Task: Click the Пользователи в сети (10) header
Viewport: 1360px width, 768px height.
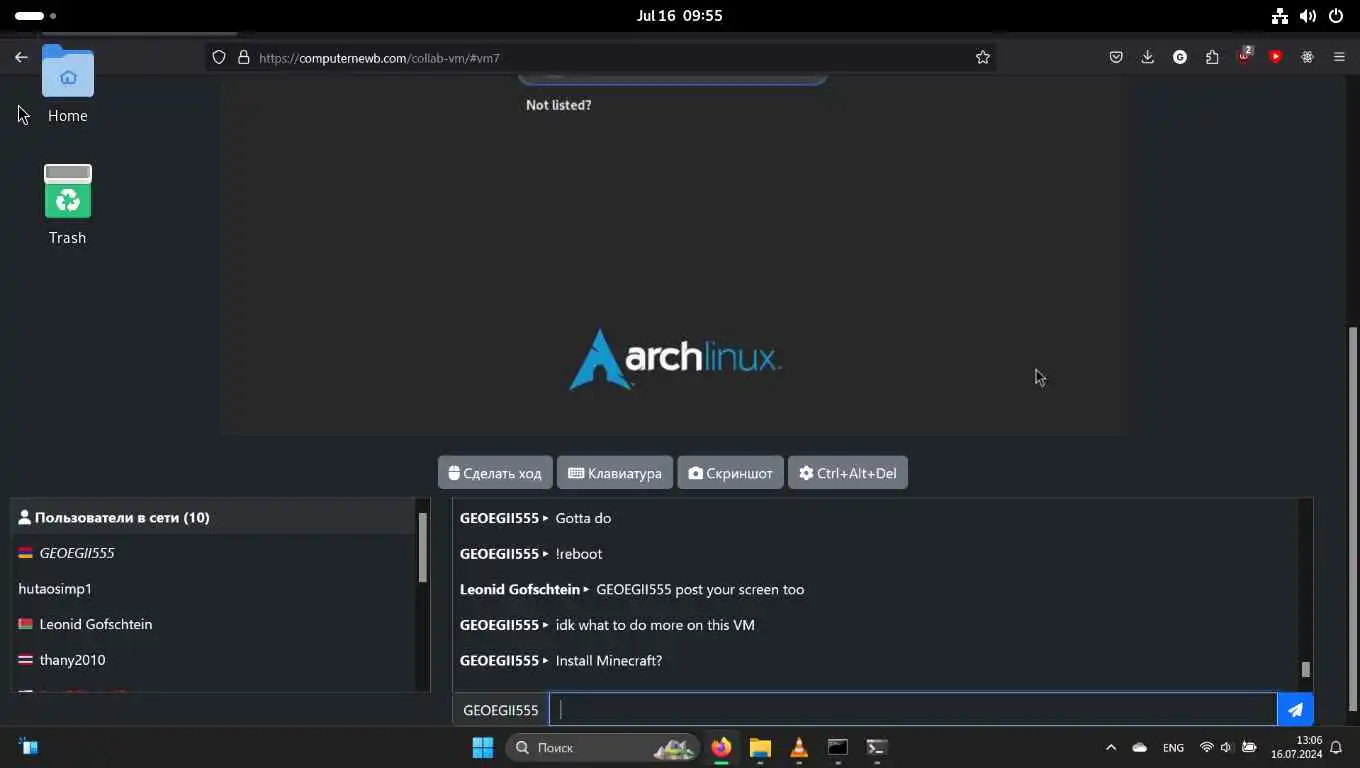Action: click(x=213, y=517)
